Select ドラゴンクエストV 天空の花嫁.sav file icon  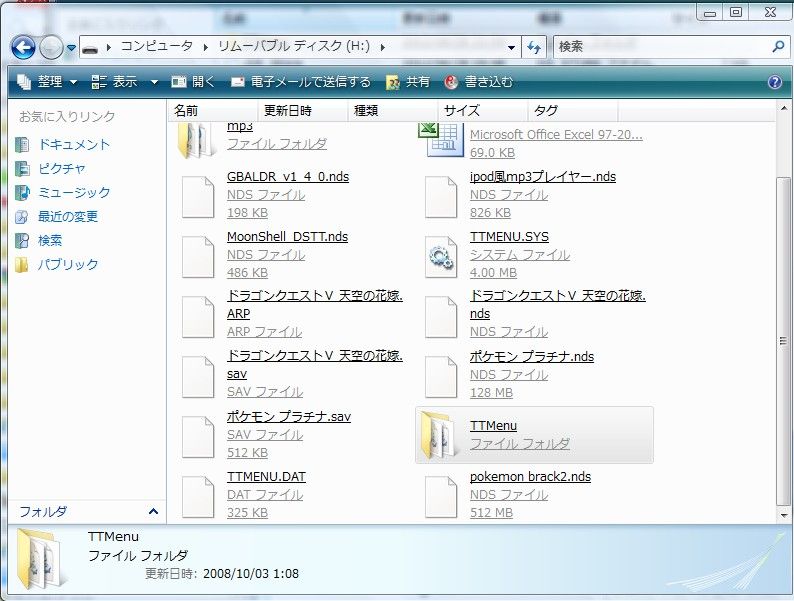click(x=198, y=377)
